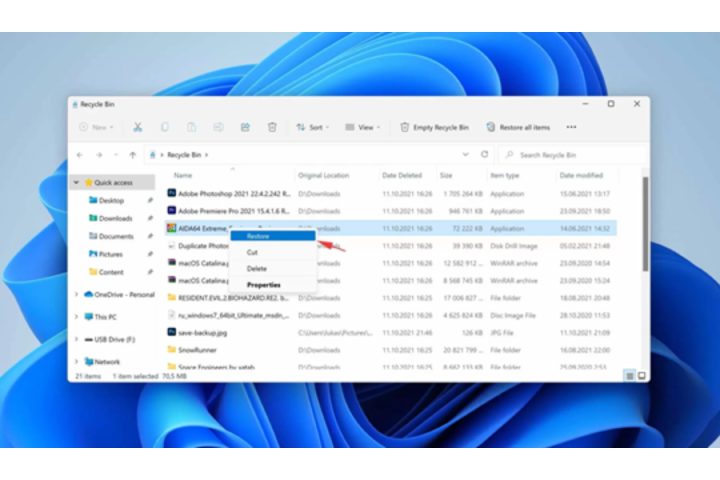
Task: Expand the OneDrive - Personal node
Action: (x=76, y=294)
